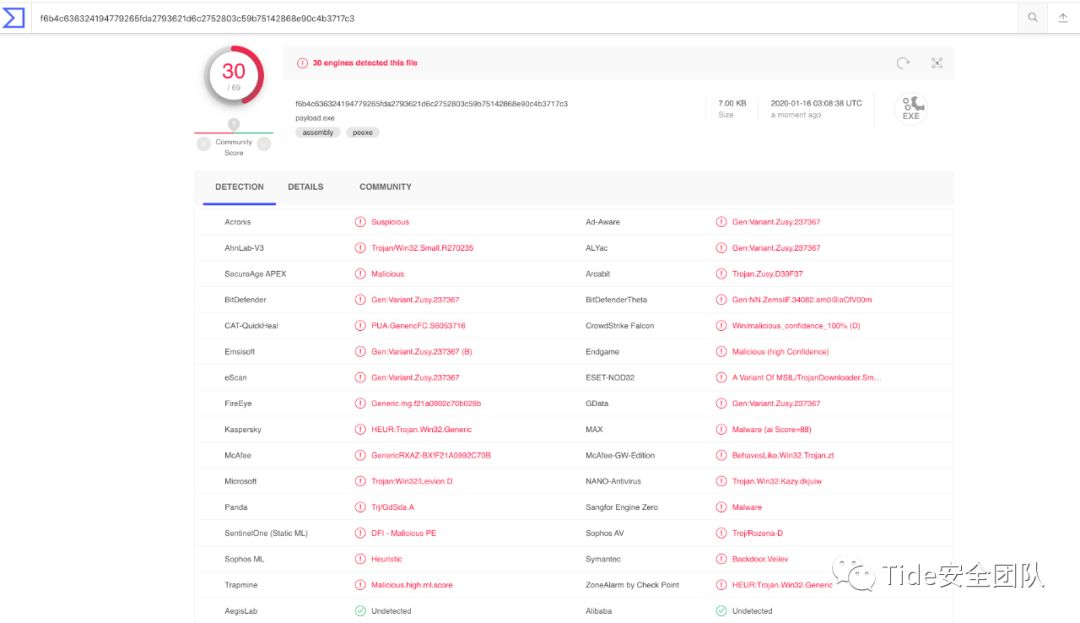Select the DETECTION tab
The image size is (1080, 623).
coord(239,187)
